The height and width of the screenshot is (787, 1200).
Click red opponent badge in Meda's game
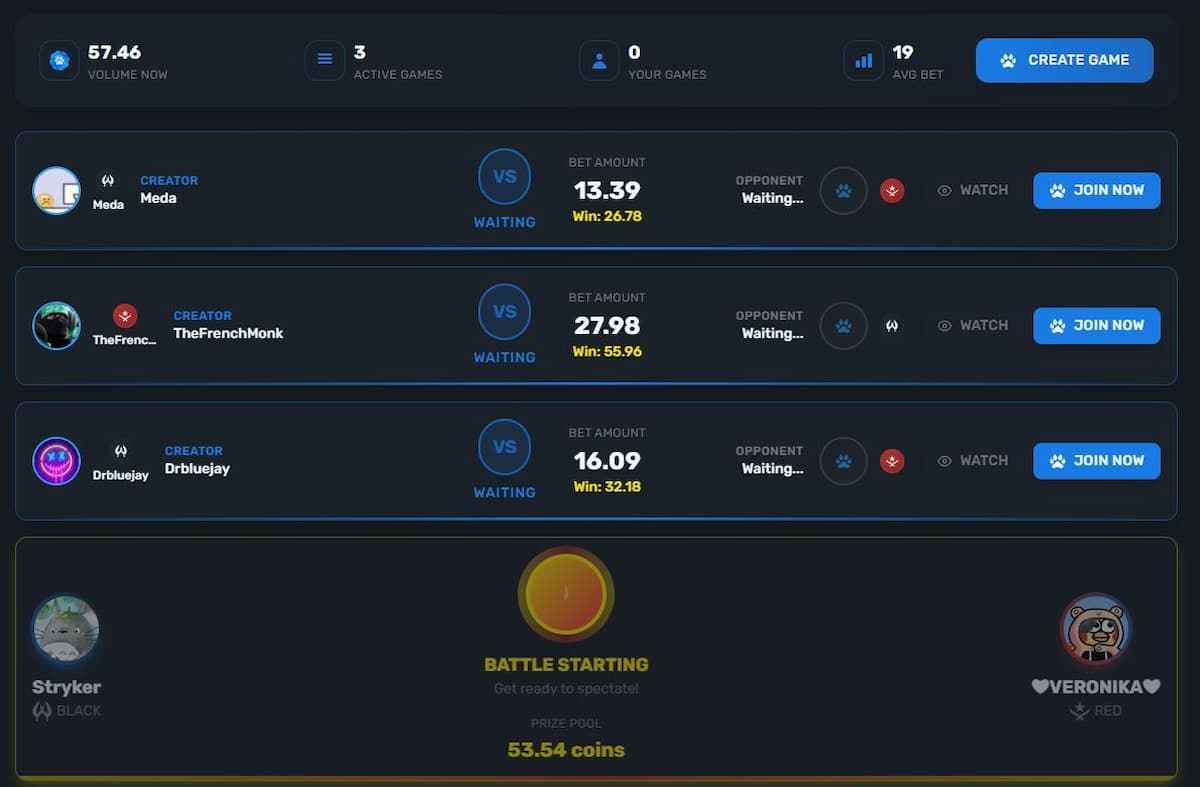(892, 190)
